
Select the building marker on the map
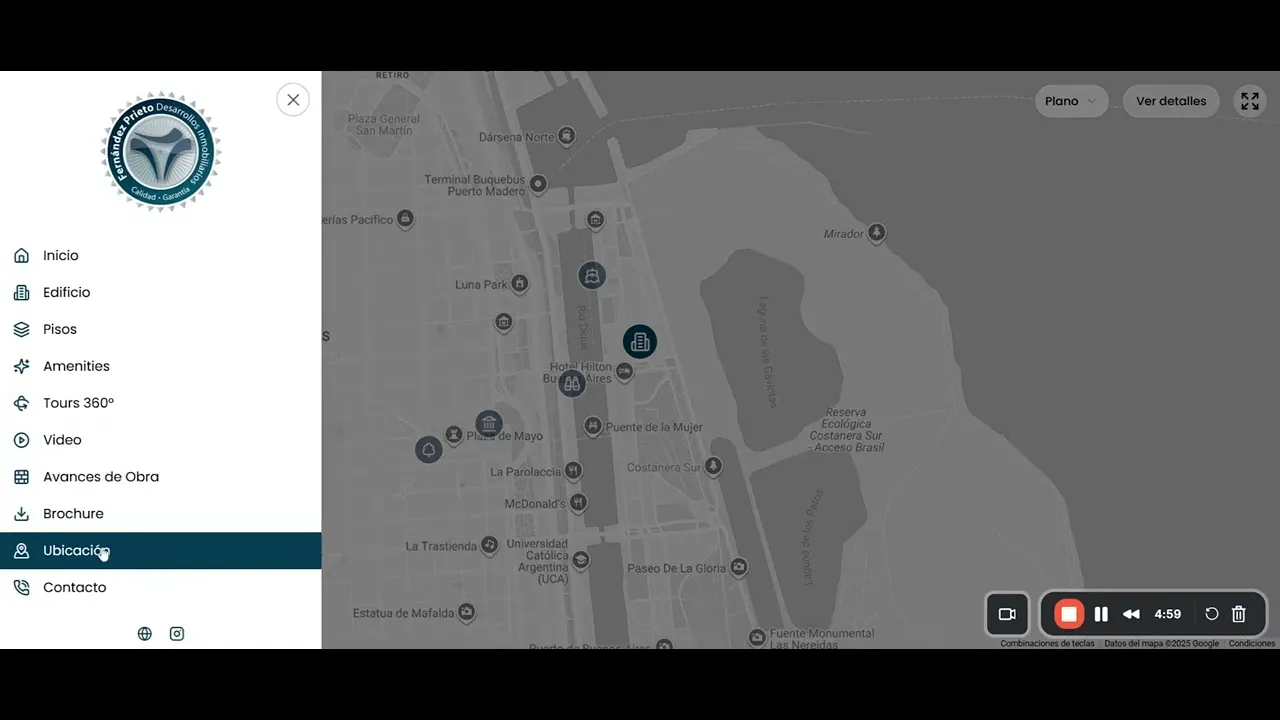pos(640,342)
